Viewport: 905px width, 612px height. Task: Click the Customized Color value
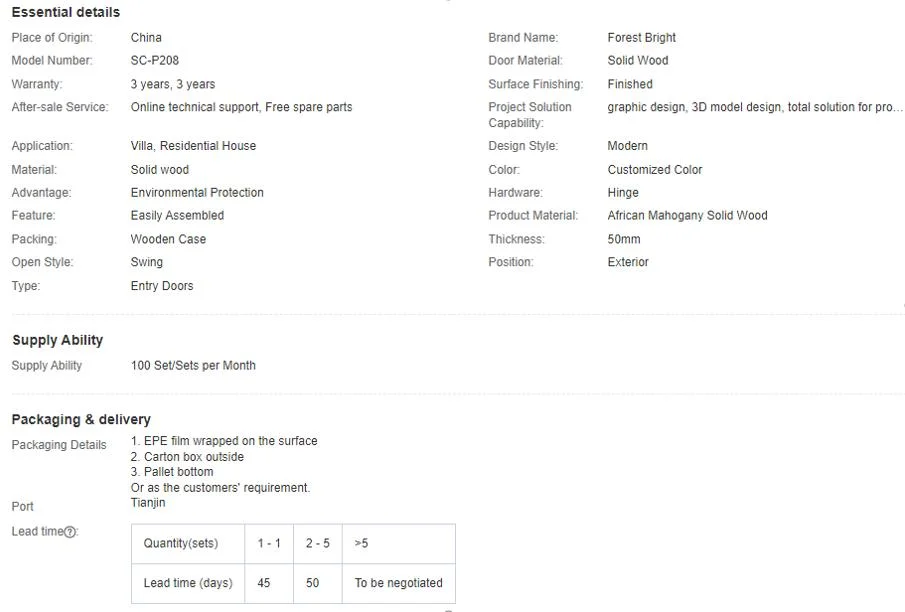point(655,170)
